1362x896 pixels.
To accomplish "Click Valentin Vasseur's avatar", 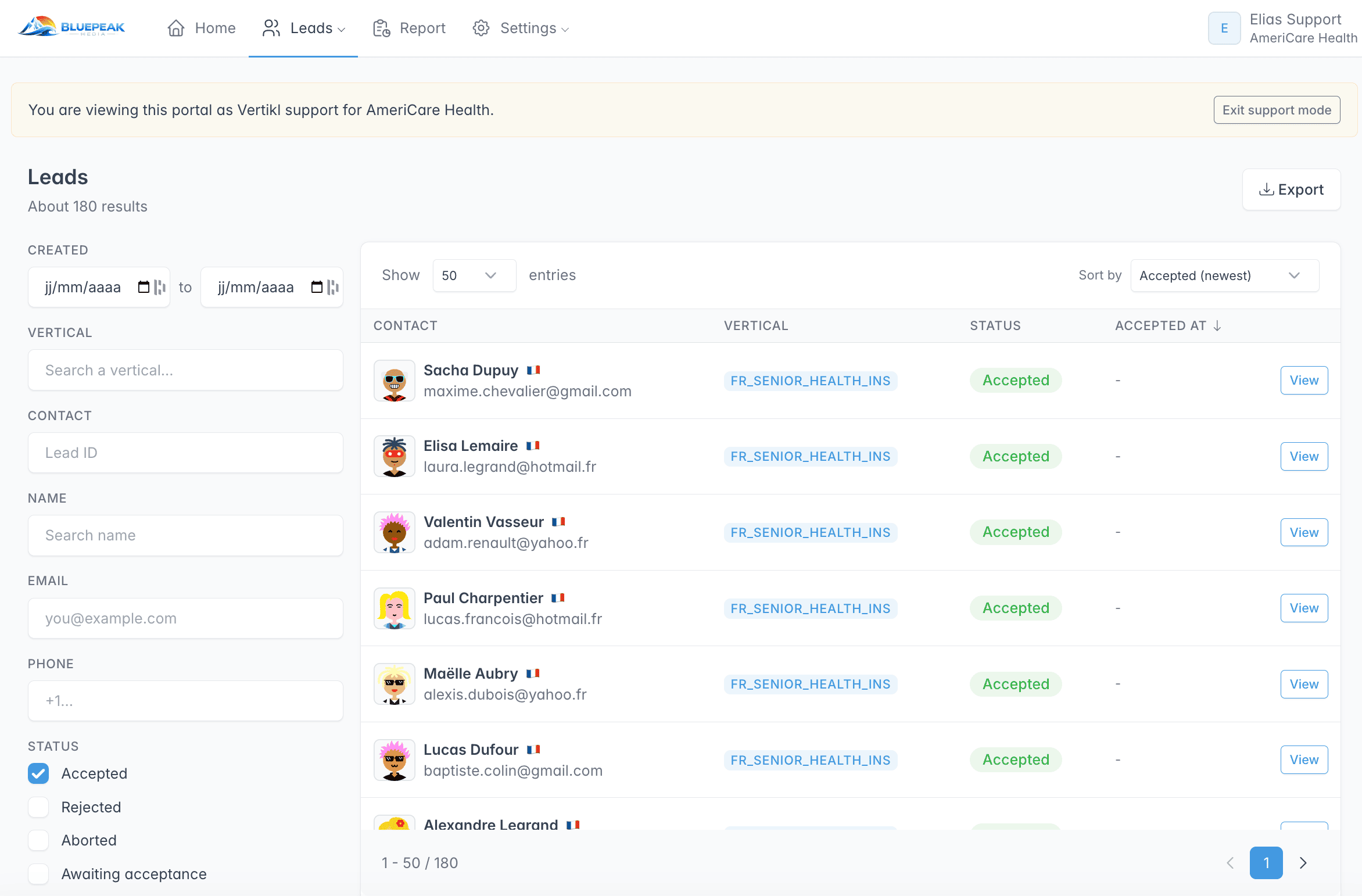I will 395,532.
